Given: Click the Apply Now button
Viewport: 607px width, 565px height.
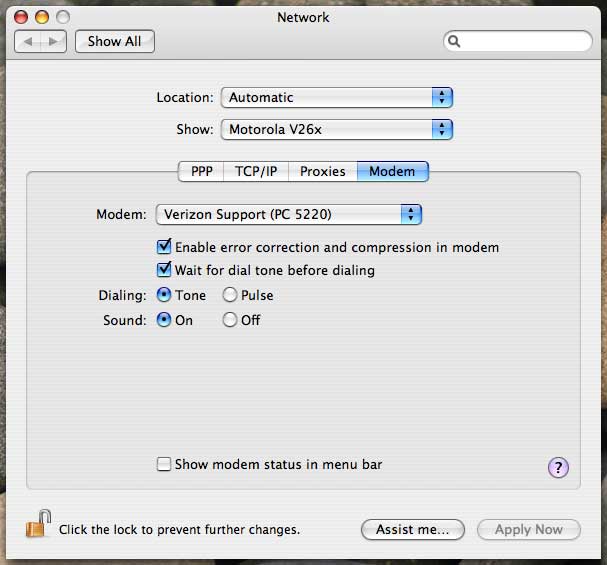Looking at the screenshot, I should click(529, 529).
